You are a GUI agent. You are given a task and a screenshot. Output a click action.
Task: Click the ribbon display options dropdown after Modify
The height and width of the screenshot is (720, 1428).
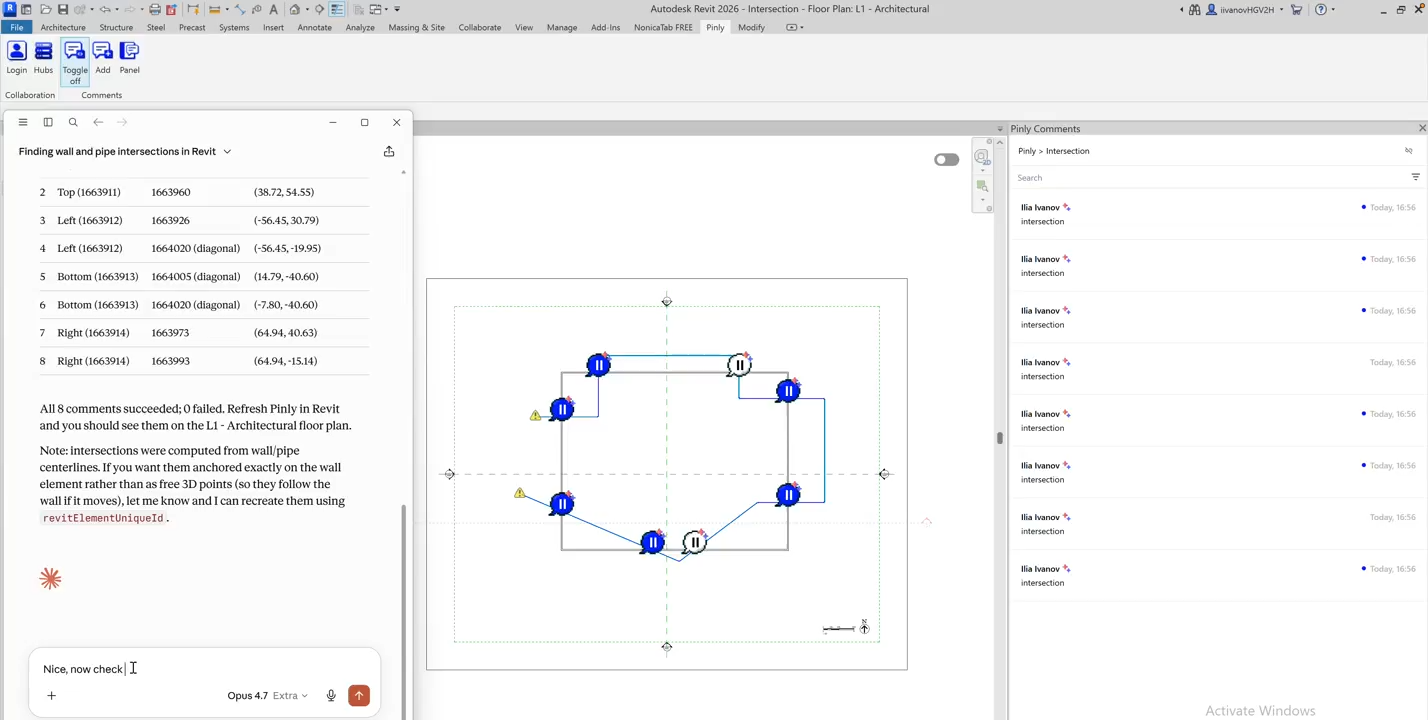tap(794, 27)
